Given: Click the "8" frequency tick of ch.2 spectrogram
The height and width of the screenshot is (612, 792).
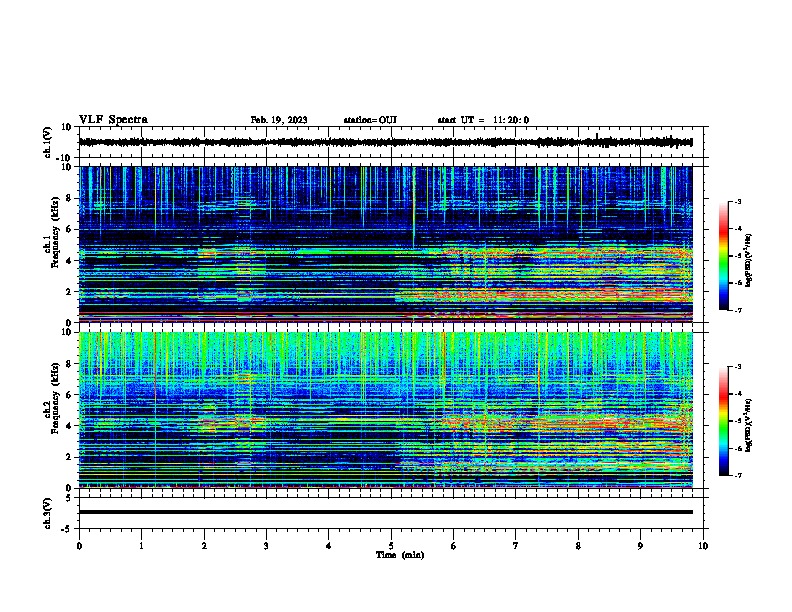Looking at the screenshot, I should [x=69, y=364].
